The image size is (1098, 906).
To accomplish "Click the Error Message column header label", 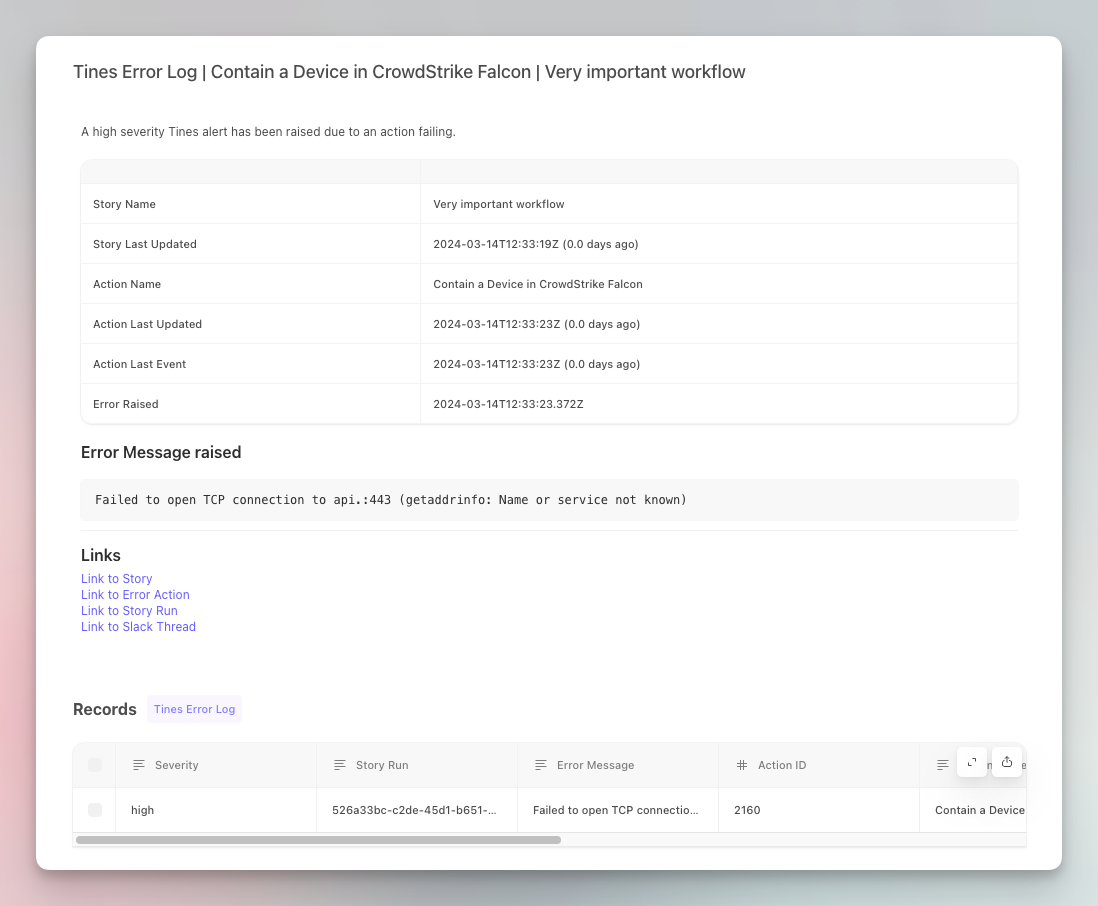I will (595, 765).
